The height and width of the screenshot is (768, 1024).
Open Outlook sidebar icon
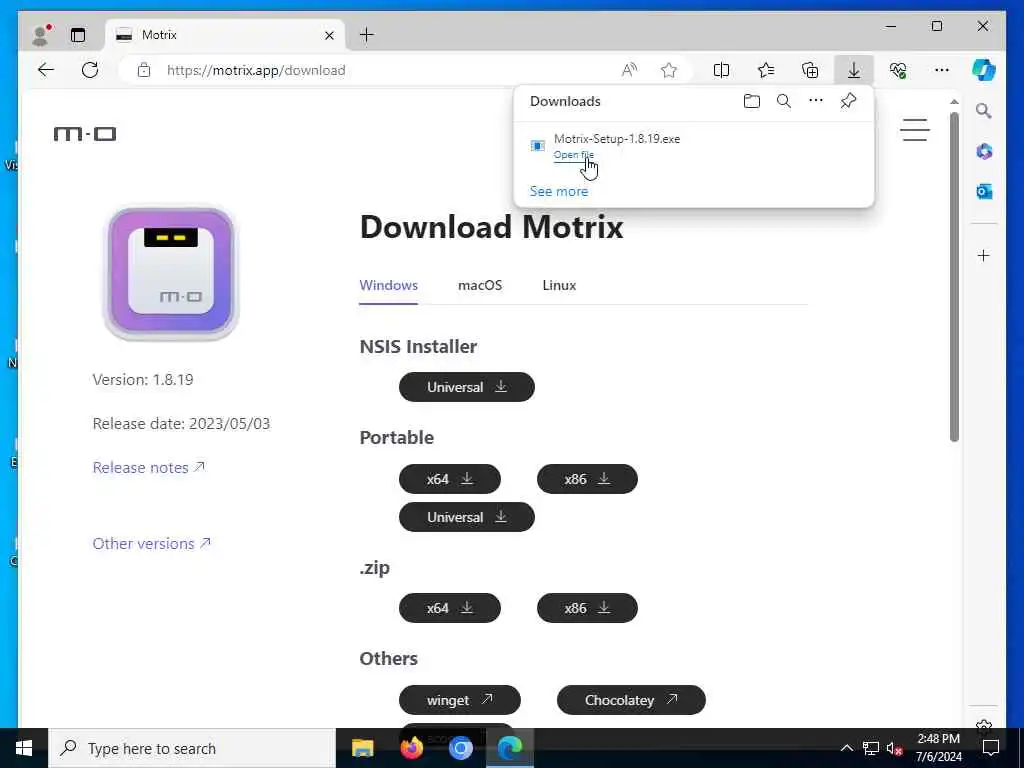click(984, 191)
